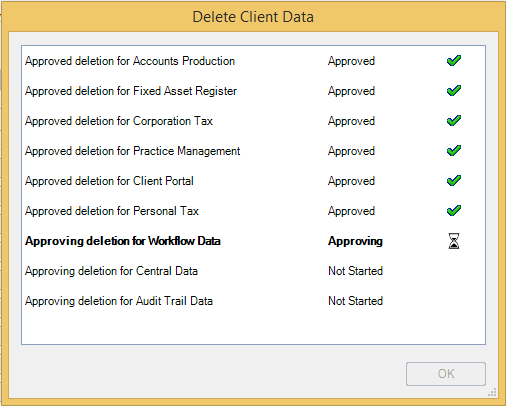The height and width of the screenshot is (406, 506).
Task: Click the Approved status for Practice Management
Action: point(351,151)
